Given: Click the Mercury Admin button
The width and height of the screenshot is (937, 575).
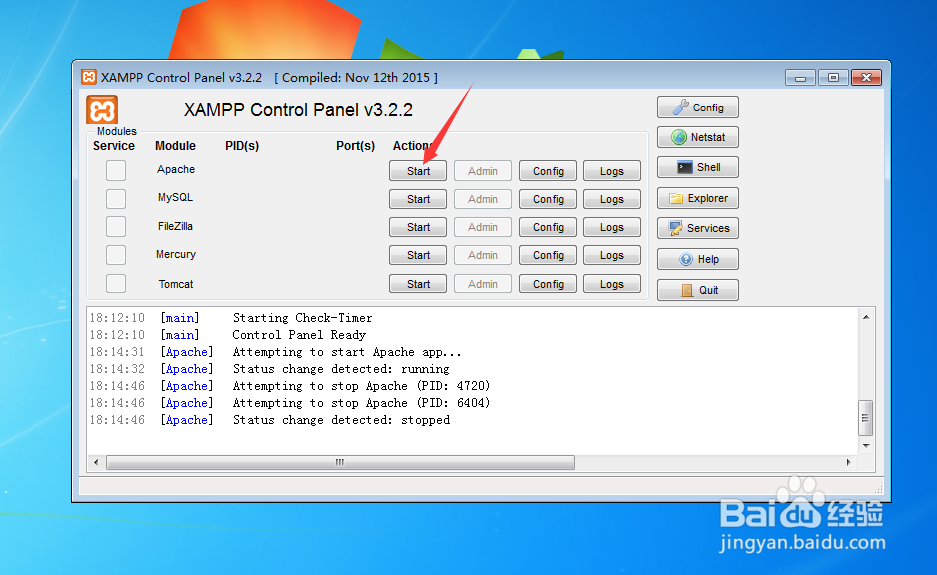Looking at the screenshot, I should [x=483, y=255].
